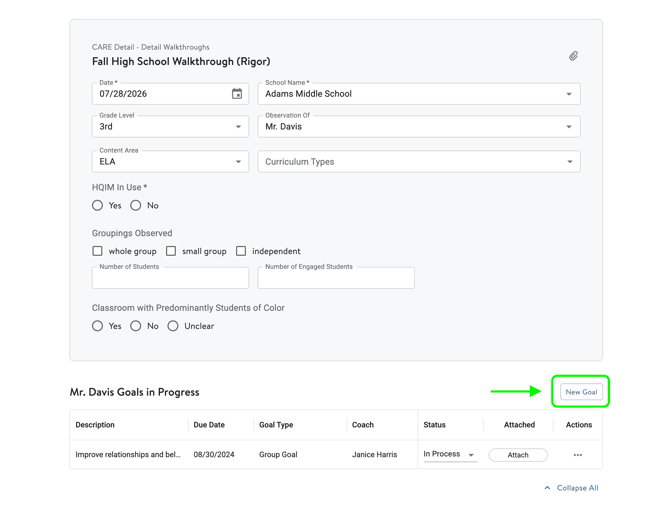Select Yes for Students of Color
This screenshot has height=512, width=670.
click(97, 326)
